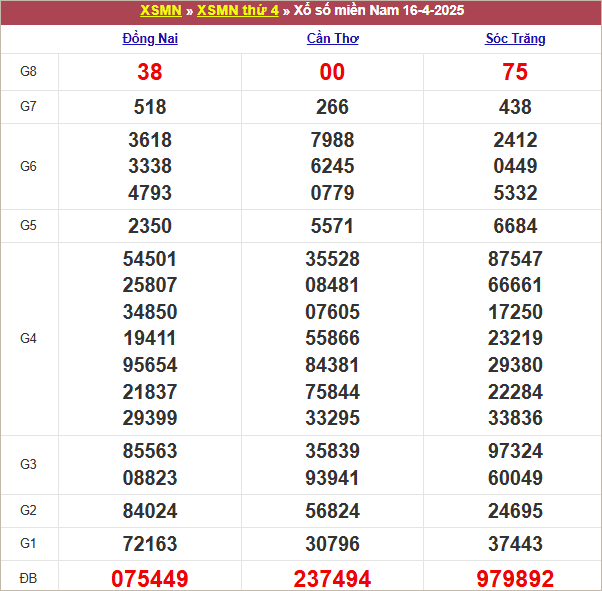Viewport: 602px width, 591px height.
Task: Click G2 number 84024
Action: coord(150,511)
